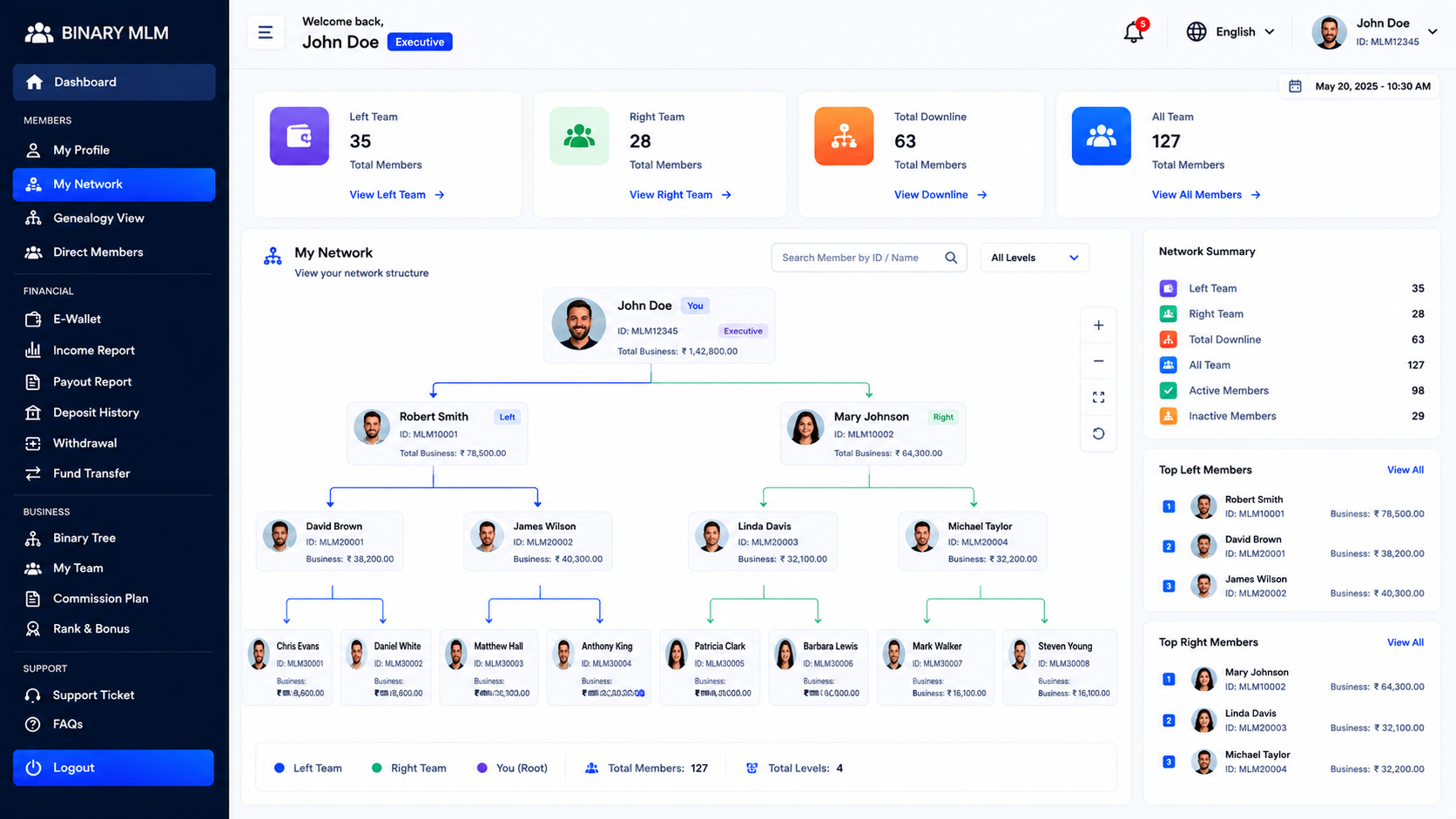Toggle fullscreen view of network tree
1456x819 pixels.
click(x=1099, y=397)
